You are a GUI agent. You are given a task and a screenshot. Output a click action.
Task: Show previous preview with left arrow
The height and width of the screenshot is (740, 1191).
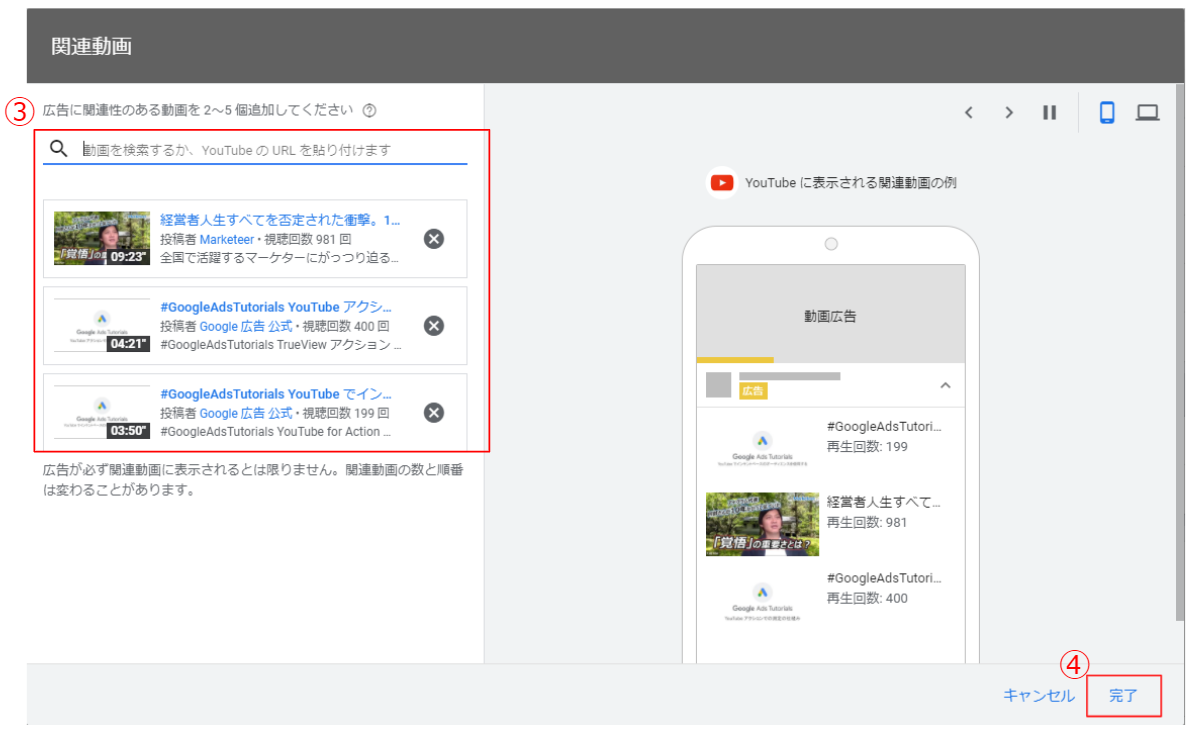(968, 113)
